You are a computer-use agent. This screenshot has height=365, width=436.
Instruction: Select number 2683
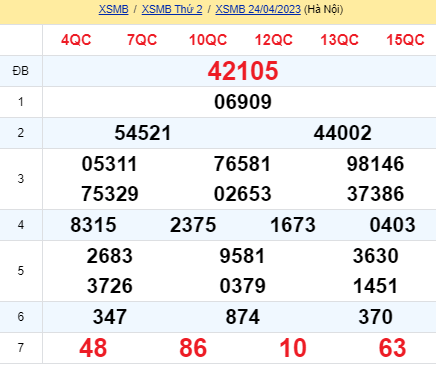point(110,256)
